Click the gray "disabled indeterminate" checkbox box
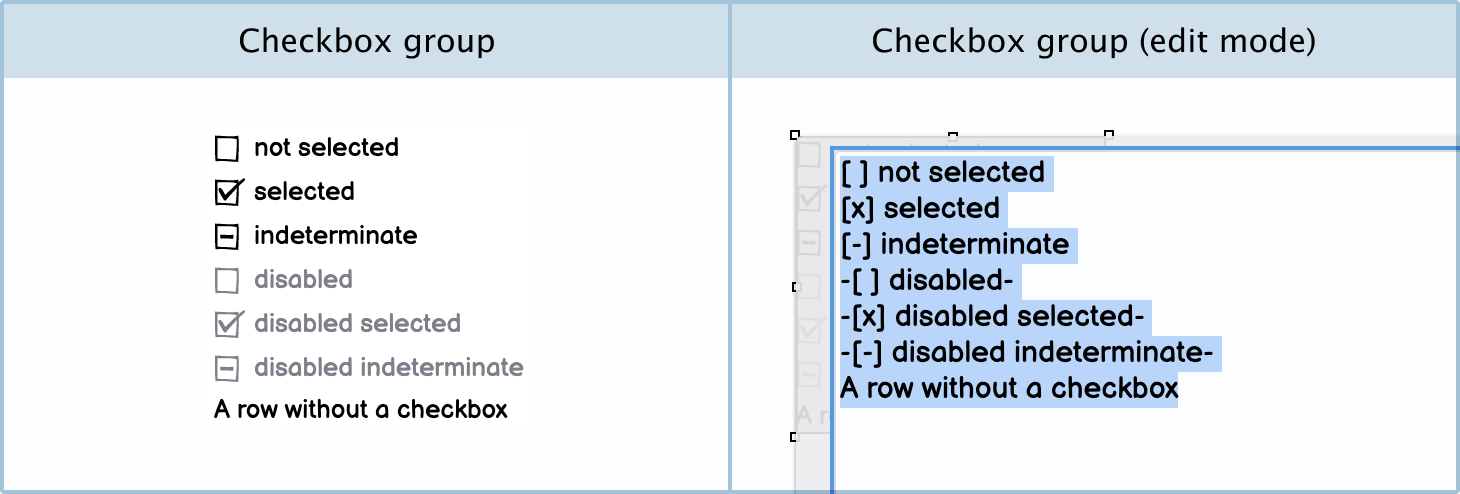The width and height of the screenshot is (1460, 494). [x=227, y=369]
